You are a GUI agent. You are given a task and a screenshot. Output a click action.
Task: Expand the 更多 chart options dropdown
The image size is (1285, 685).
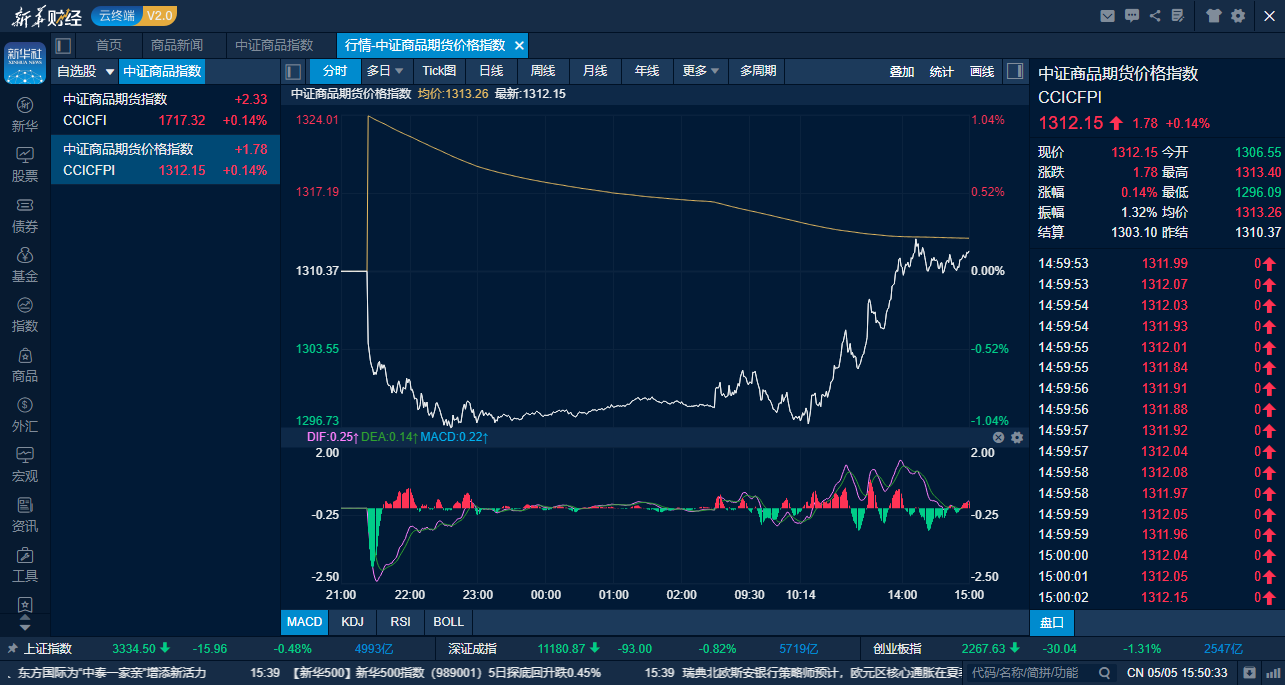701,71
